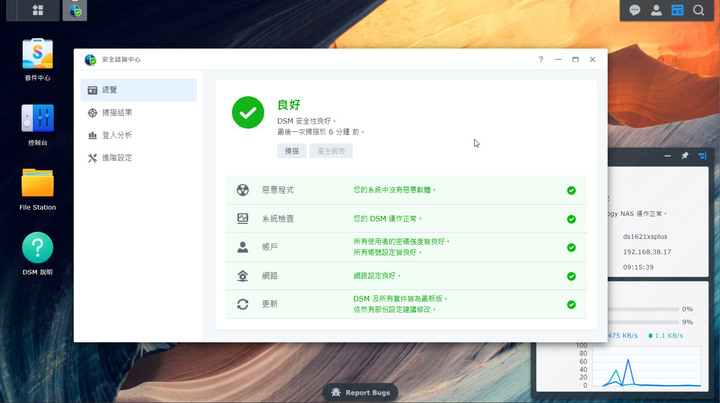Click the 9% usage bar in widget

coord(643,322)
